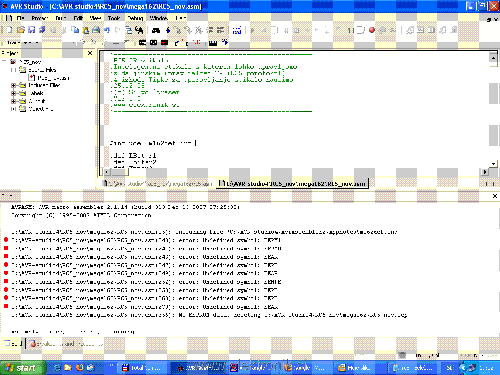Editor horizontal scrollbar right arrow
The image size is (500, 375).
(x=485, y=172)
